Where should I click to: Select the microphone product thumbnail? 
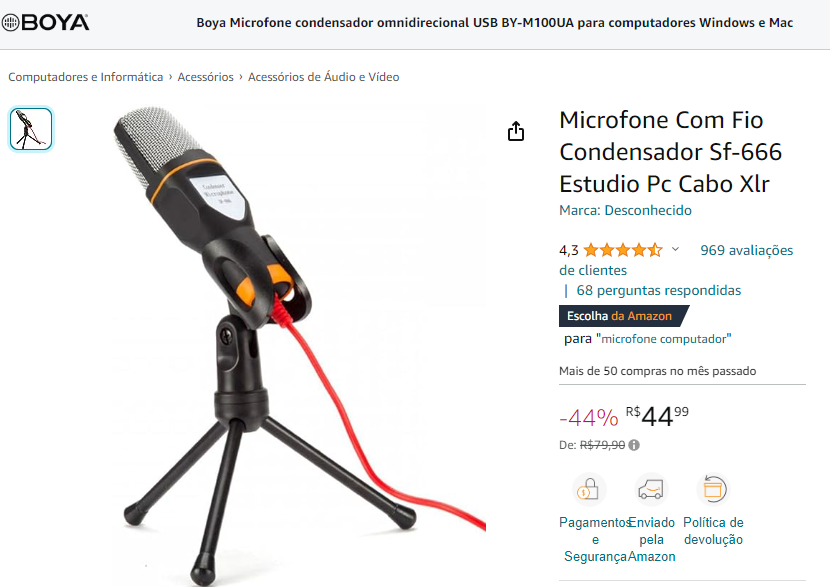31,129
